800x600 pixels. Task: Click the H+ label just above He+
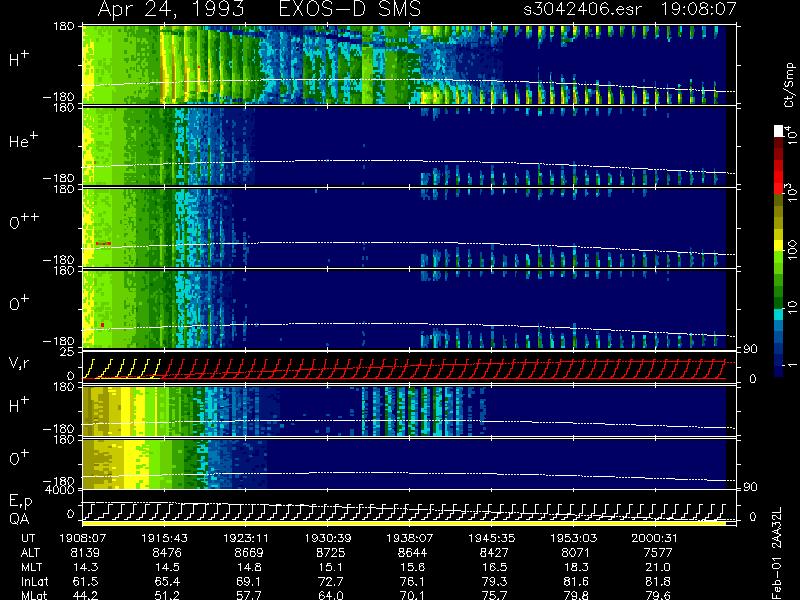(19, 59)
